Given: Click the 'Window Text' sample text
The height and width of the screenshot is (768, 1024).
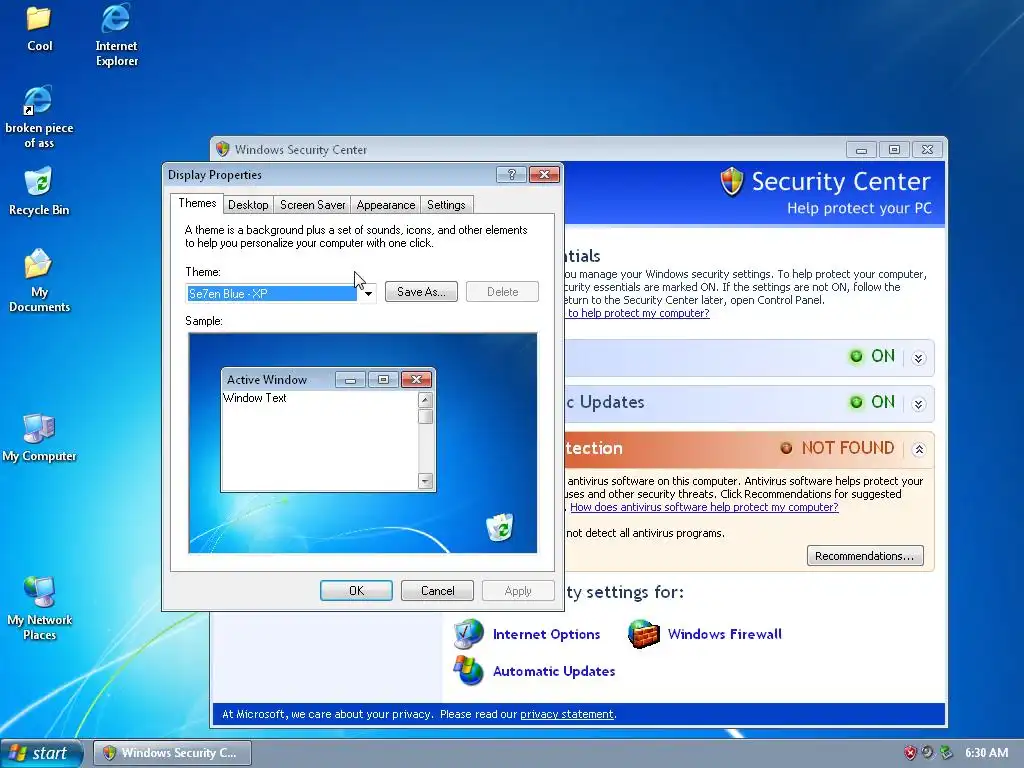Looking at the screenshot, I should click(x=255, y=398).
